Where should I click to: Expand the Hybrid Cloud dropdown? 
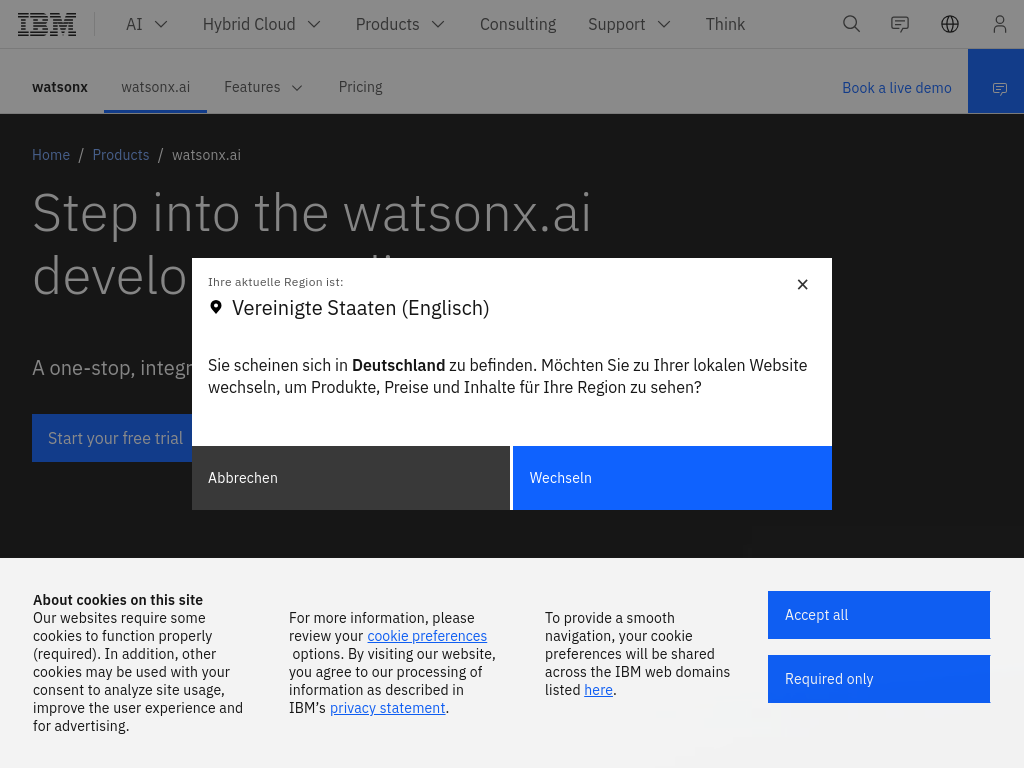coord(261,24)
